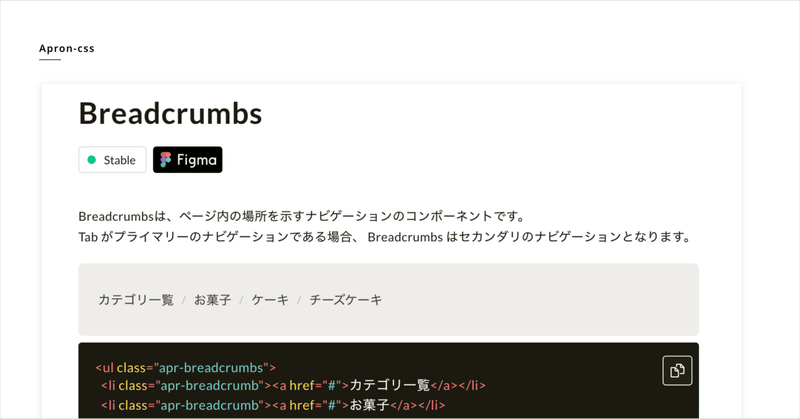Click the copy code icon
The width and height of the screenshot is (800, 419).
click(677, 371)
